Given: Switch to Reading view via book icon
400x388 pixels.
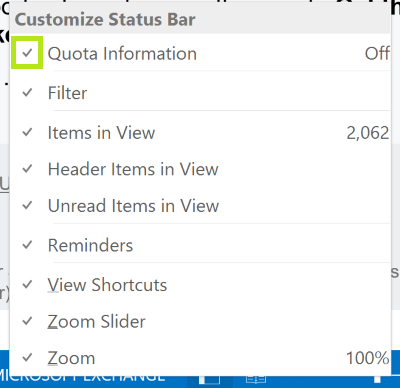Looking at the screenshot, I should (255, 380).
